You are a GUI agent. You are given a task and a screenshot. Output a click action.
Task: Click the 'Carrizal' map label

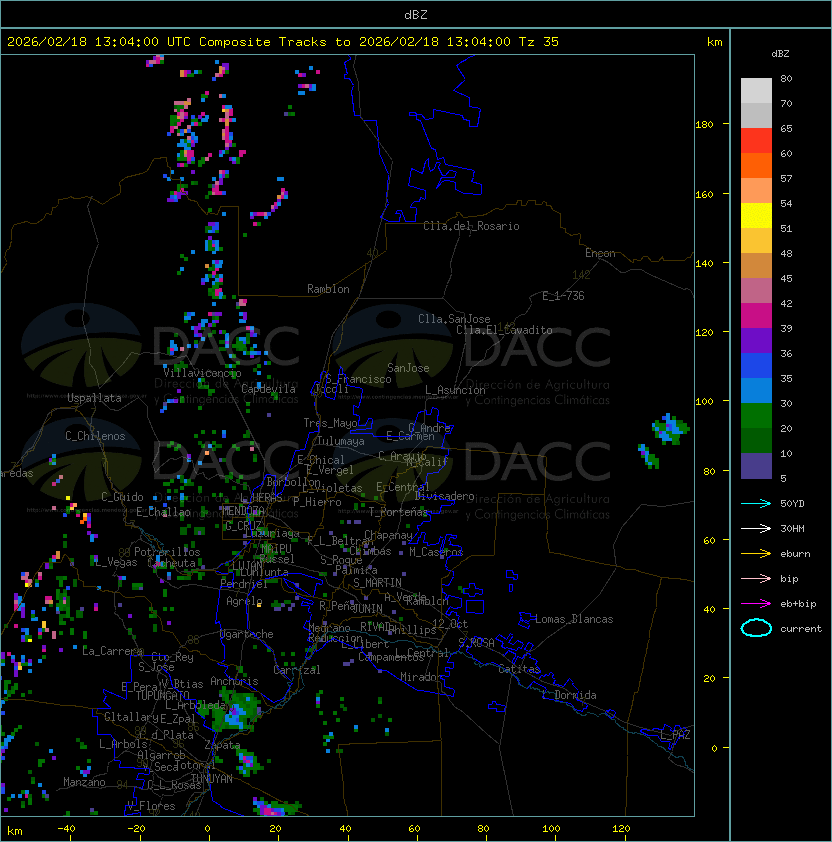[x=296, y=670]
